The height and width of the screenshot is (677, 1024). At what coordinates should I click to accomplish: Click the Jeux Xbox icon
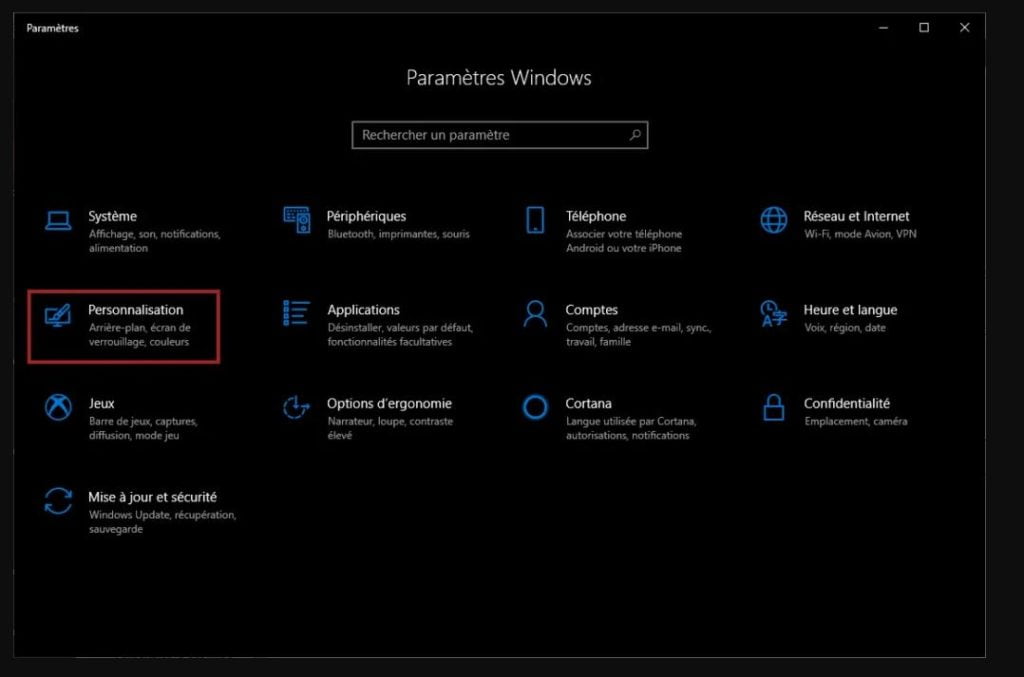tap(58, 407)
